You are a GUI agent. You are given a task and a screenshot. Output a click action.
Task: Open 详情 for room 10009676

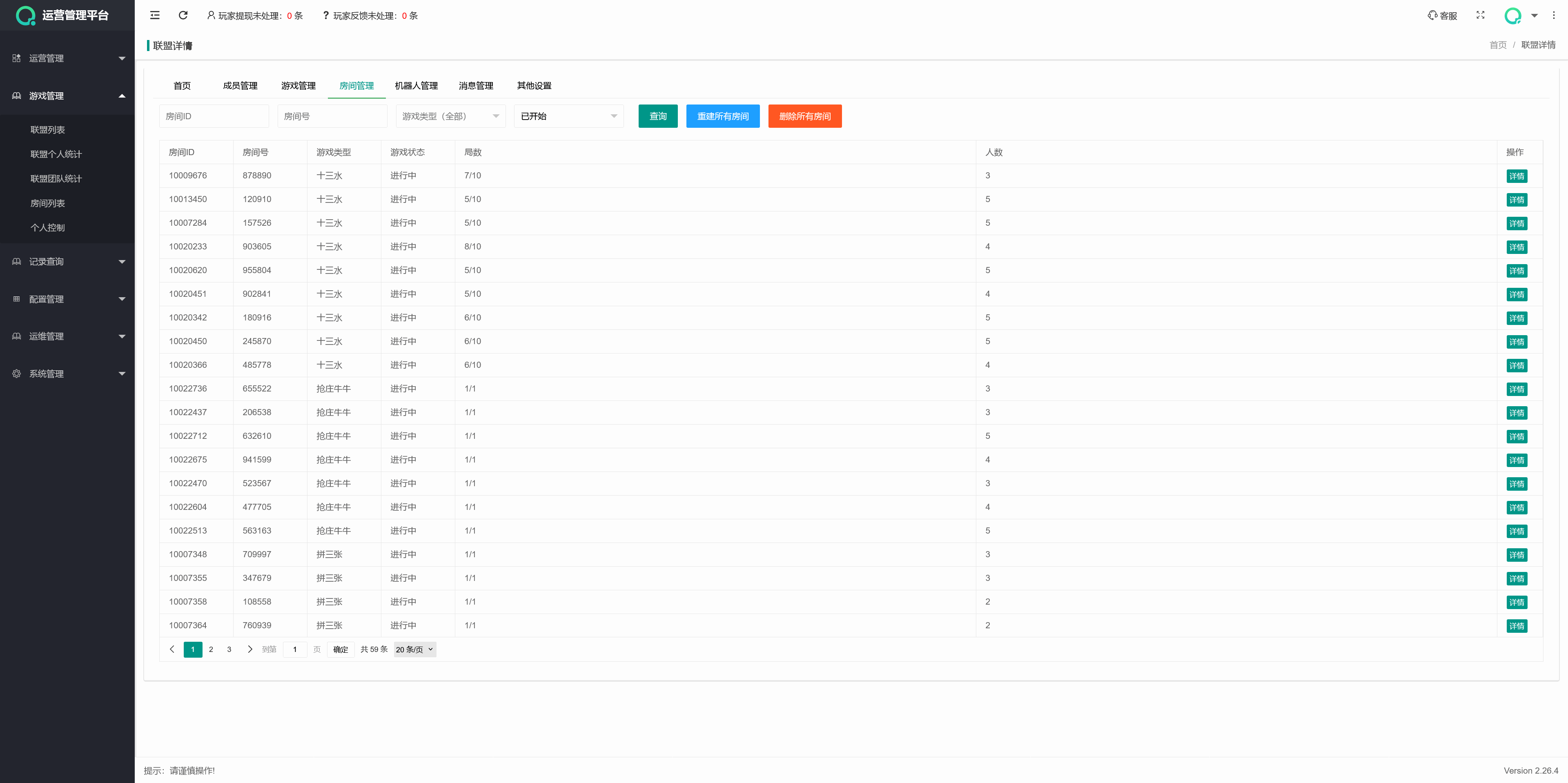(x=1516, y=176)
